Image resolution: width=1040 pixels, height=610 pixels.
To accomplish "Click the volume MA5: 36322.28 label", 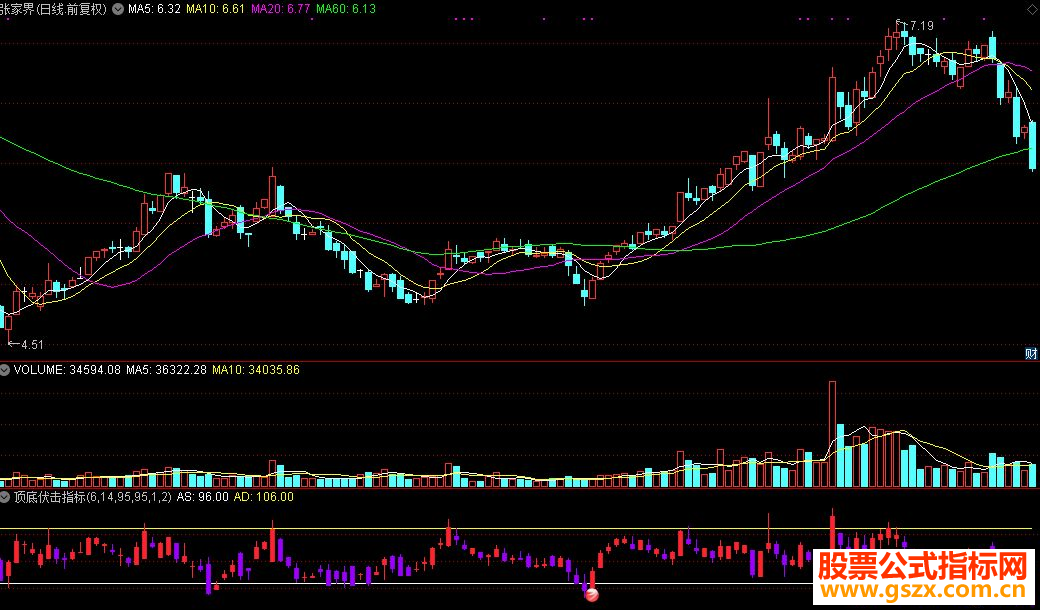I will 167,370.
